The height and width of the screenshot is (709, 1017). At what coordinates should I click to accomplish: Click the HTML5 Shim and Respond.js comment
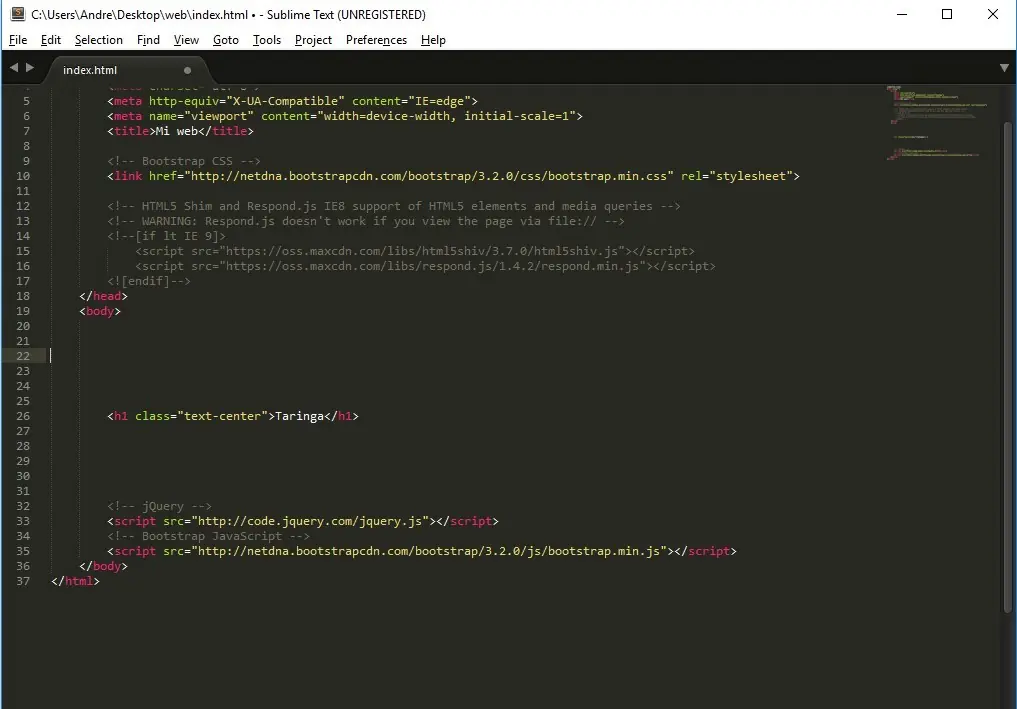(x=394, y=206)
